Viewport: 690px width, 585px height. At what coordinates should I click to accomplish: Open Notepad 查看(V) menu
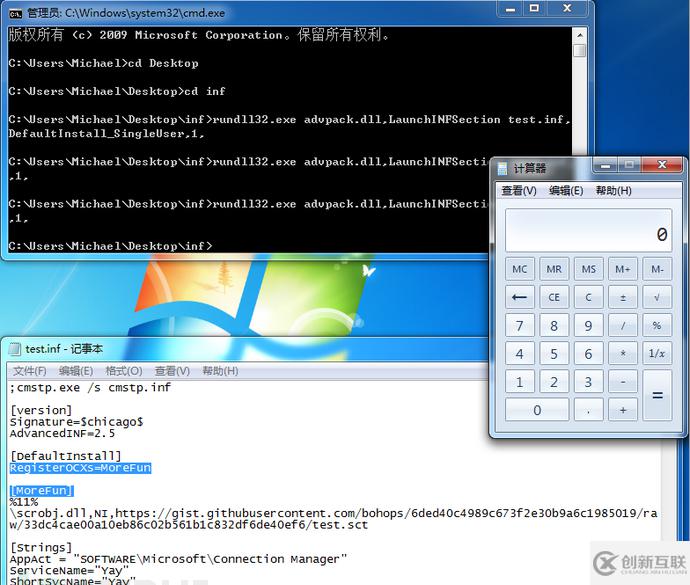[x=172, y=371]
